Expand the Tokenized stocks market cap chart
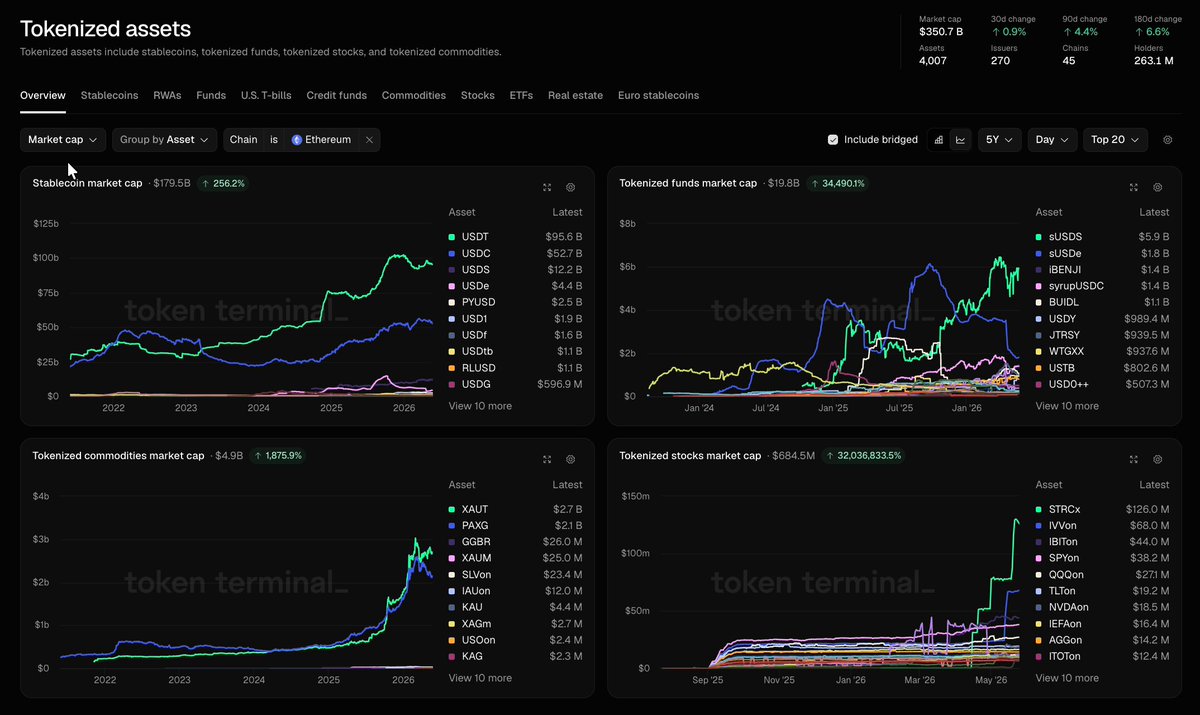This screenshot has height=715, width=1200. pyautogui.click(x=1134, y=459)
